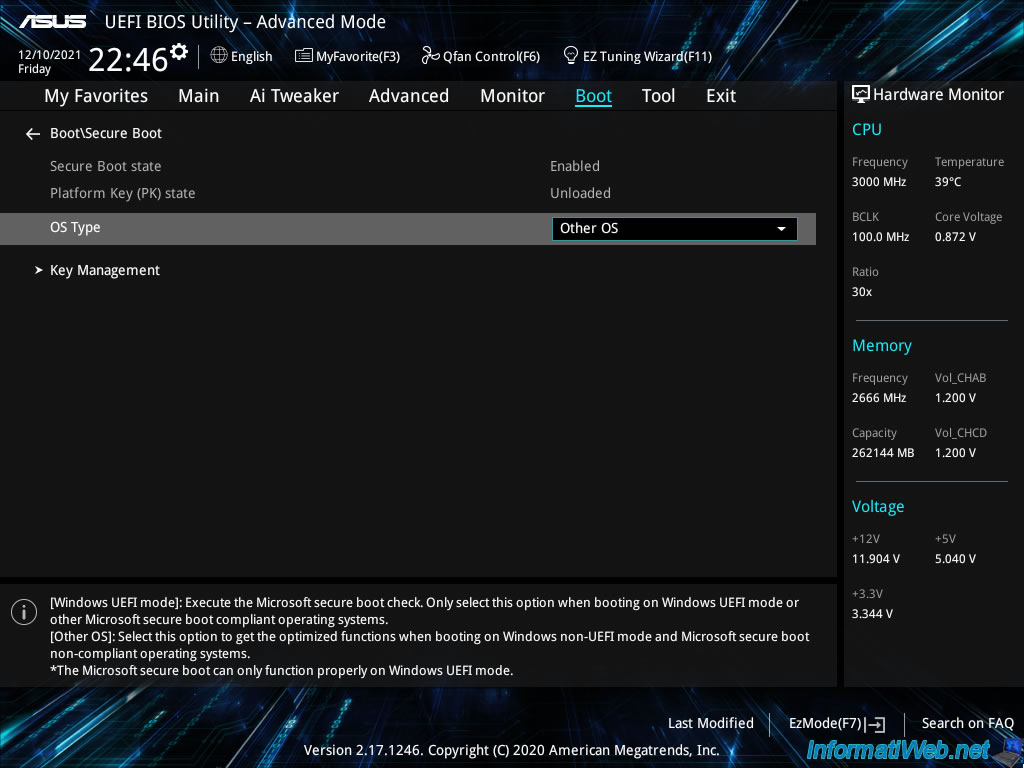The width and height of the screenshot is (1024, 768).
Task: Click the info icon beside the help text
Action: [23, 611]
